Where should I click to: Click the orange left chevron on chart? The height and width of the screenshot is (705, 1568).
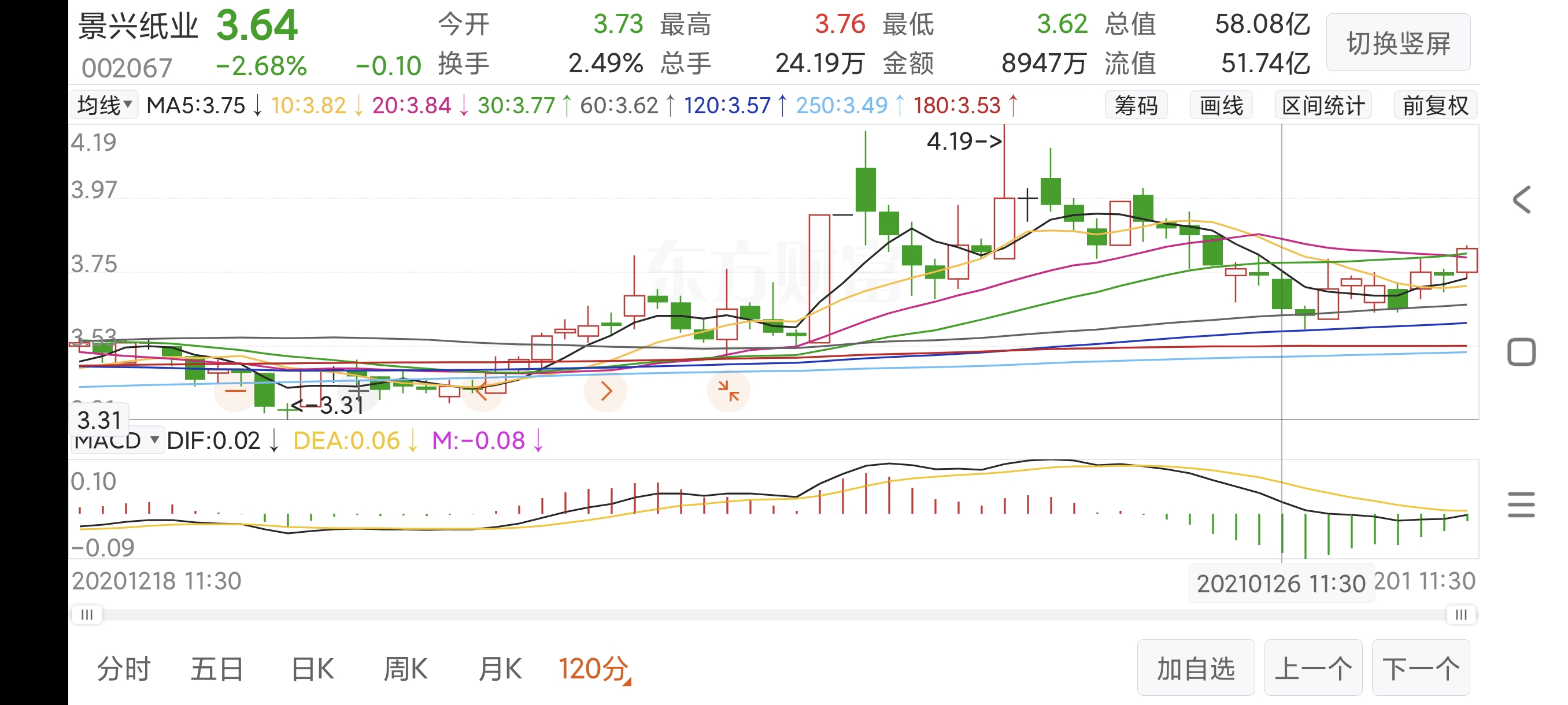482,391
